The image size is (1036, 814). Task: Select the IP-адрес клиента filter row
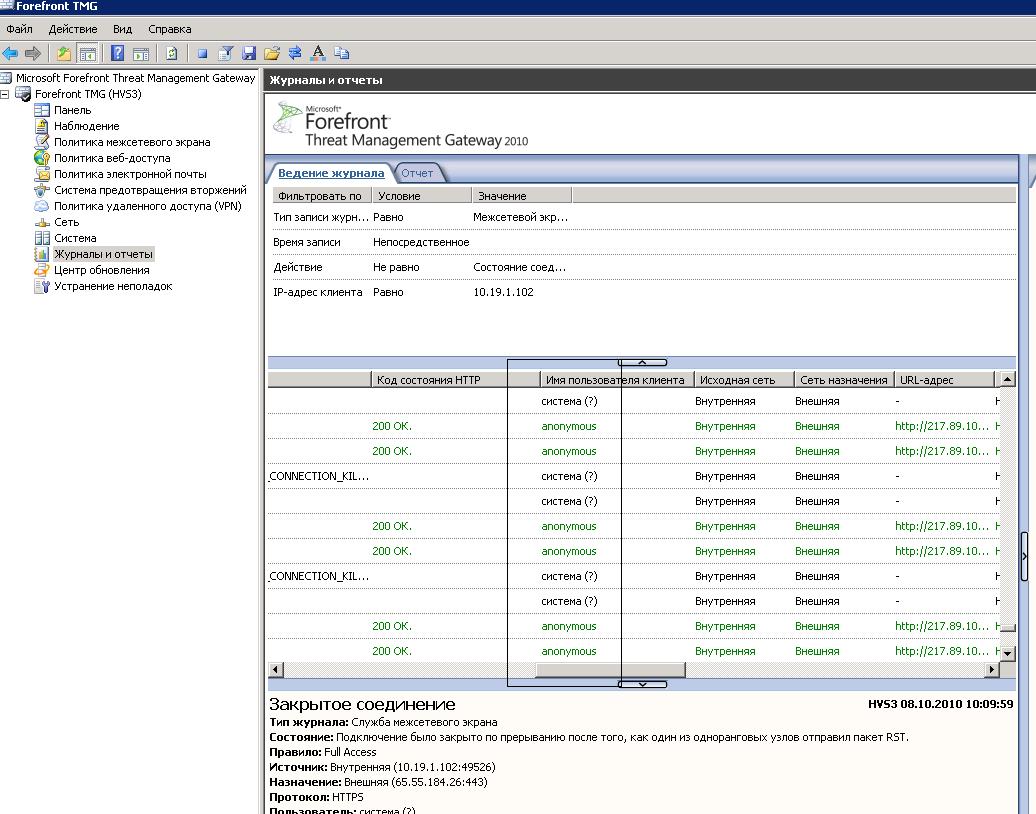(x=644, y=292)
